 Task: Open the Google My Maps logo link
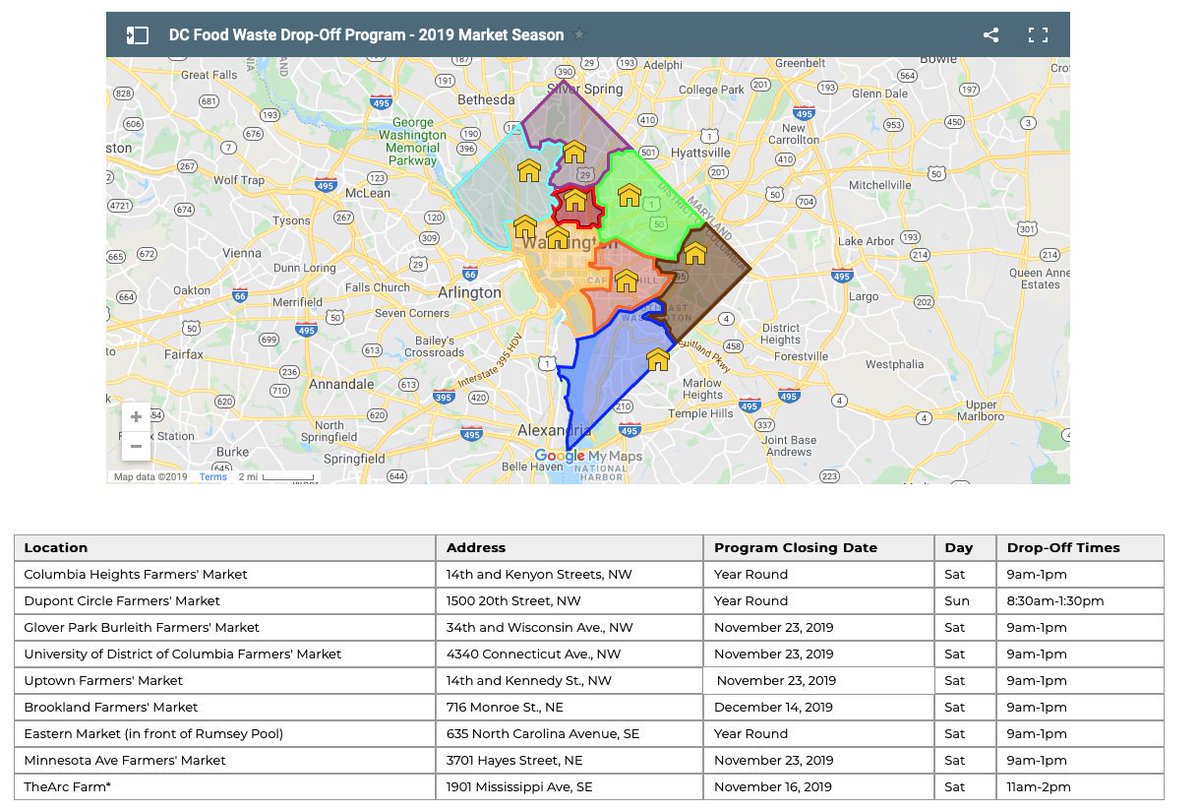click(588, 457)
